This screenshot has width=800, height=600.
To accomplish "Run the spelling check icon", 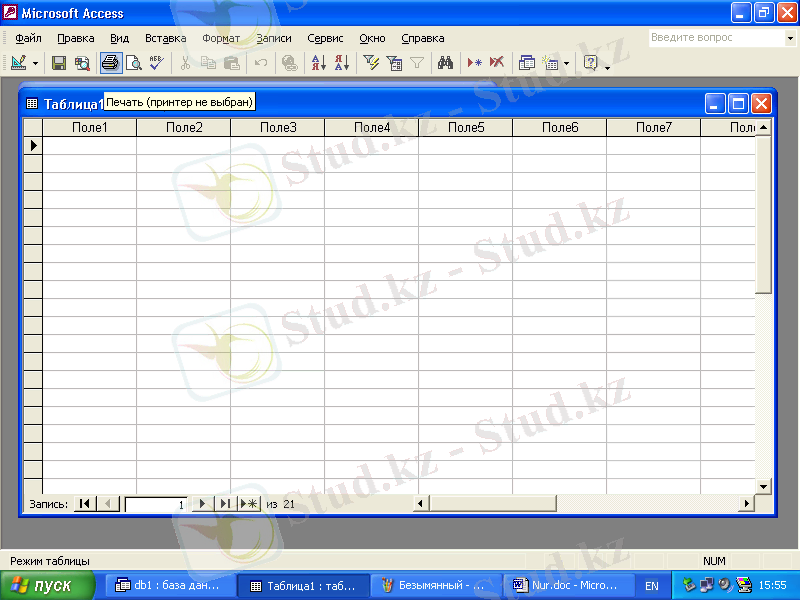I will point(157,63).
